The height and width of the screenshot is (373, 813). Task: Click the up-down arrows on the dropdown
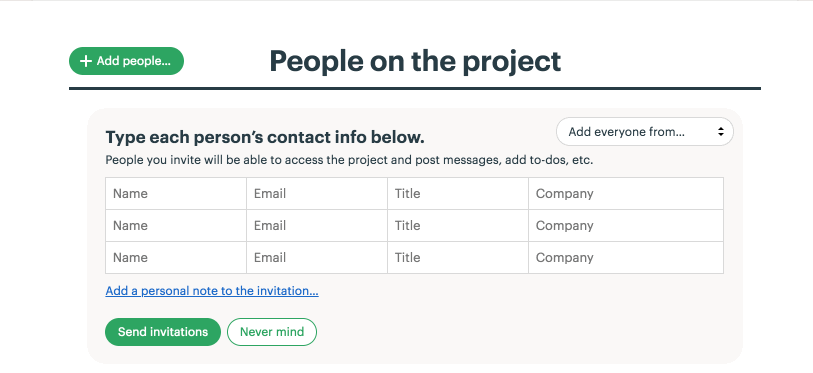721,132
